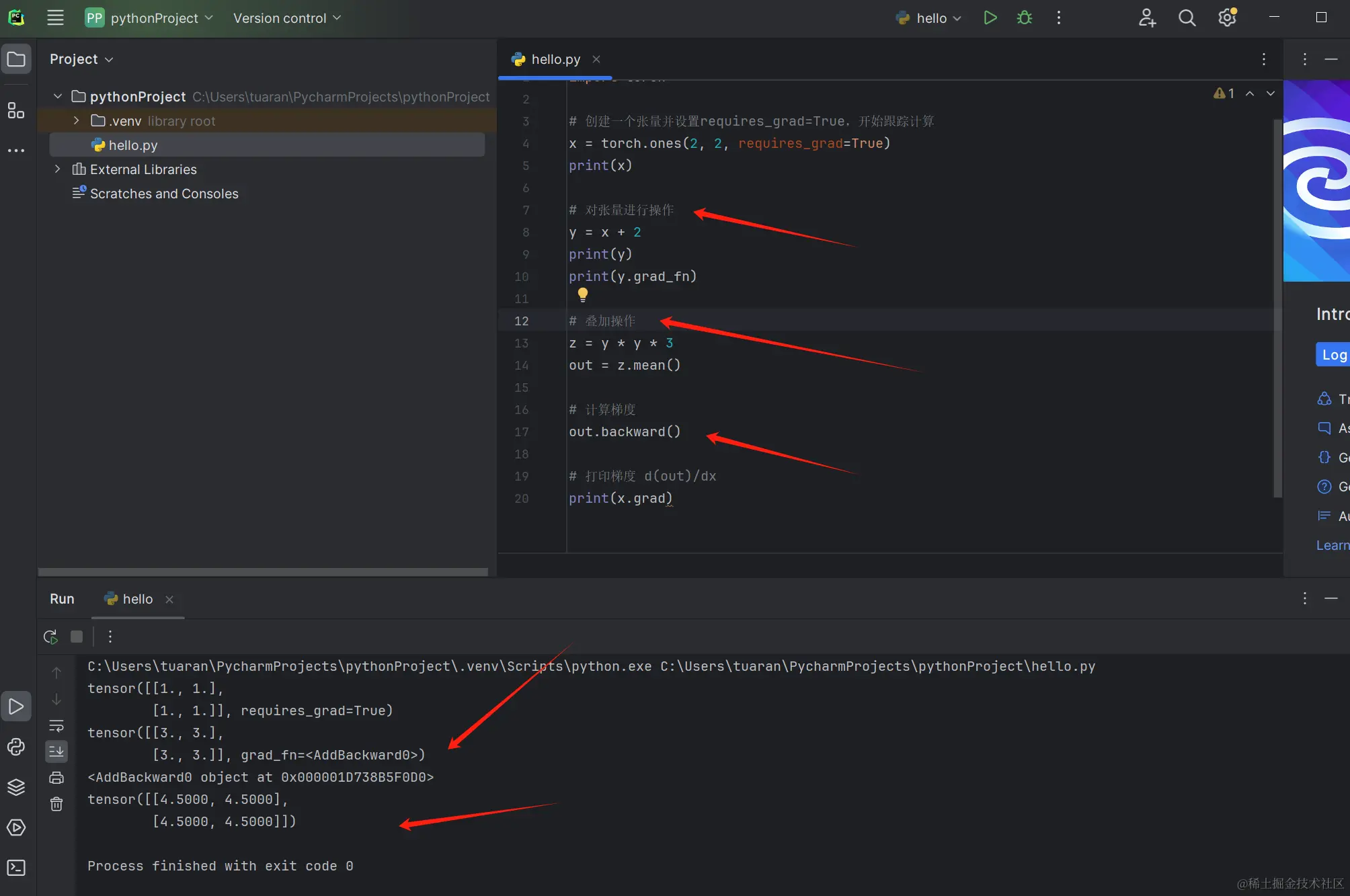Screen dimensions: 1350x896
Task: Open the hello run configuration dropdown
Action: (929, 18)
